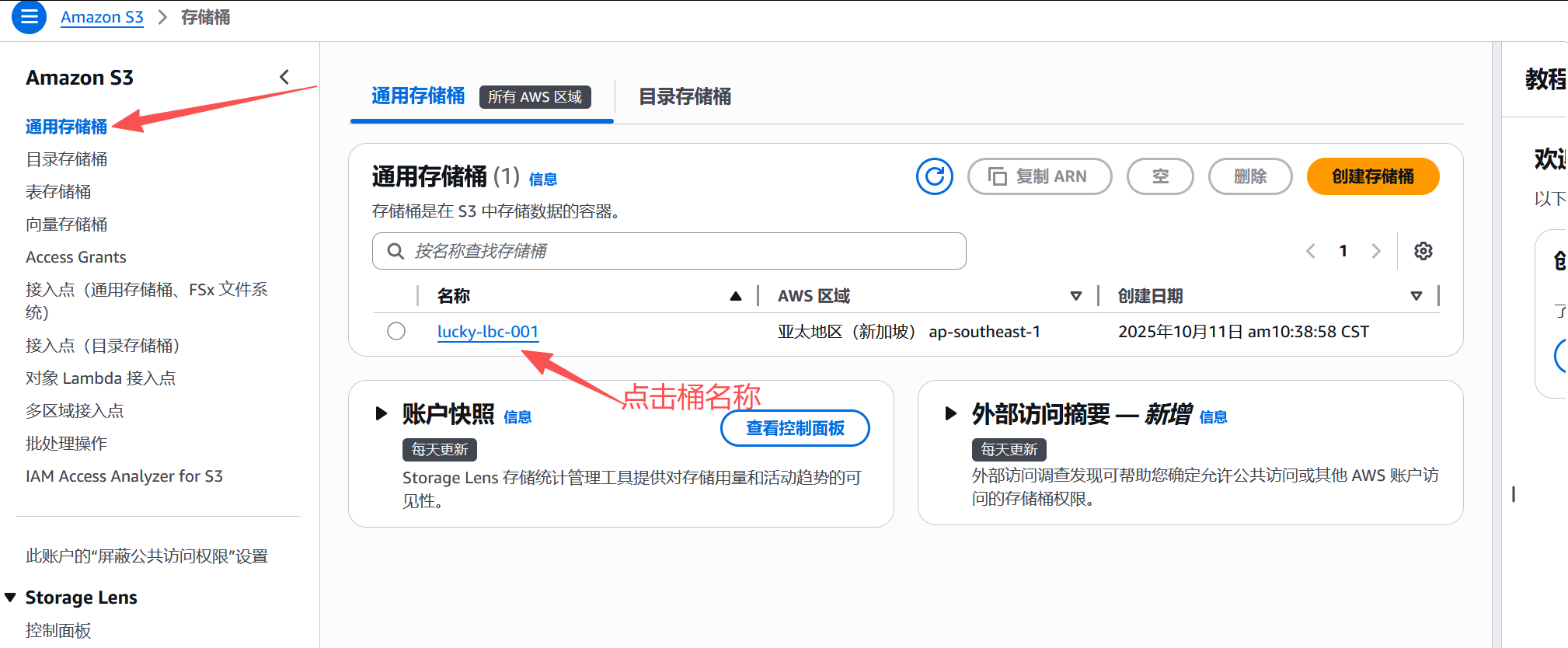Open table preferences gear icon

coord(1423,251)
